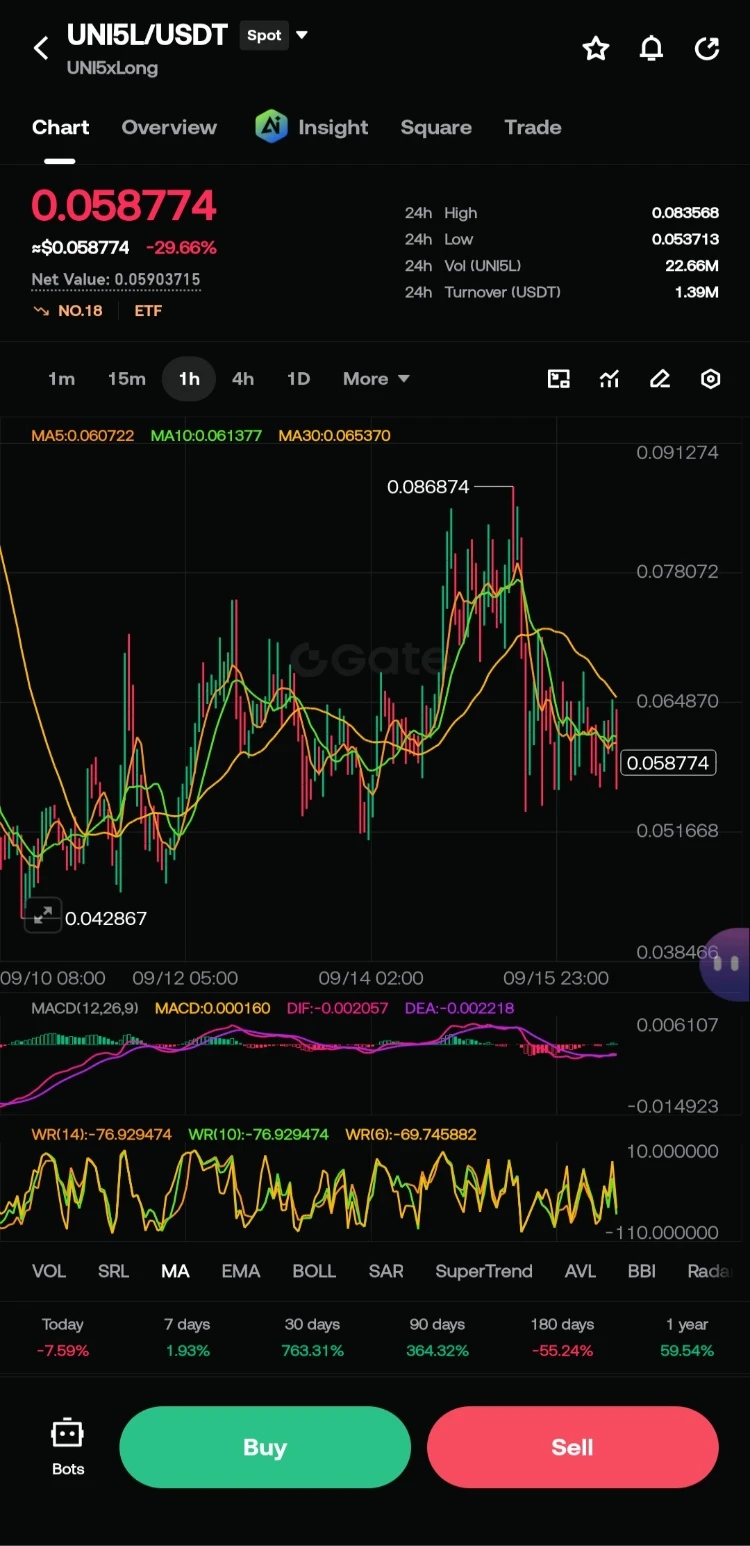750x1546 pixels.
Task: Tap the UNI5L/USDT pair title
Action: pyautogui.click(x=147, y=35)
